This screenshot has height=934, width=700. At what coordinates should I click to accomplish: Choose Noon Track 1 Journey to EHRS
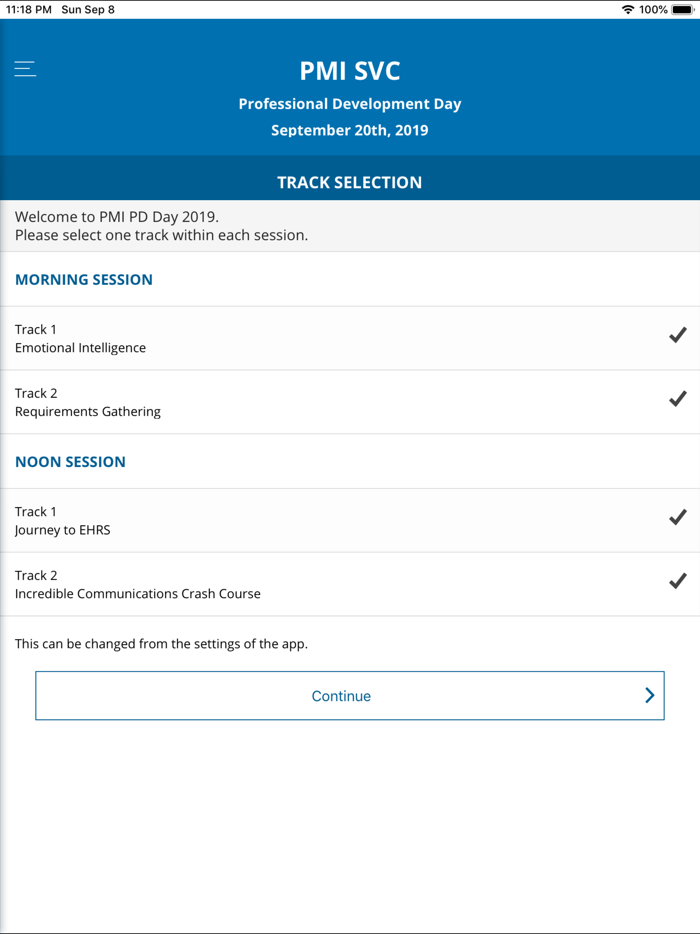click(x=300, y=521)
